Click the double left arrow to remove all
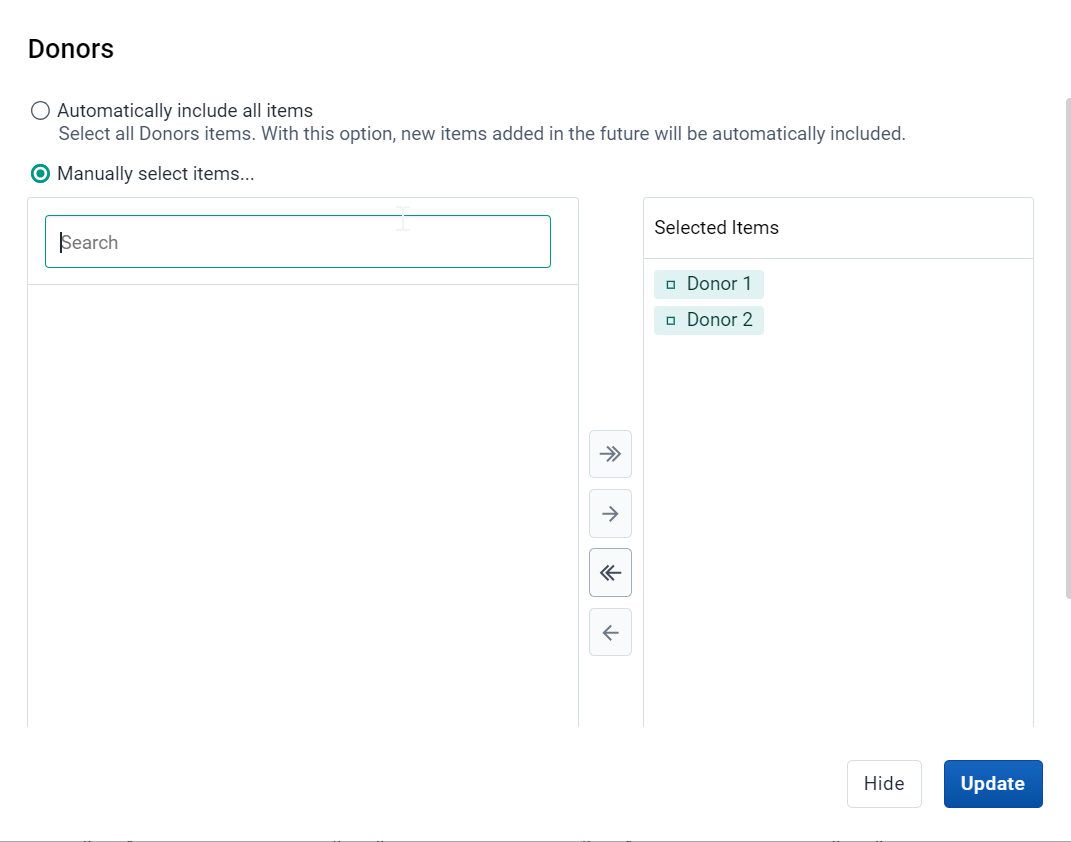This screenshot has width=1071, height=842. (x=610, y=572)
